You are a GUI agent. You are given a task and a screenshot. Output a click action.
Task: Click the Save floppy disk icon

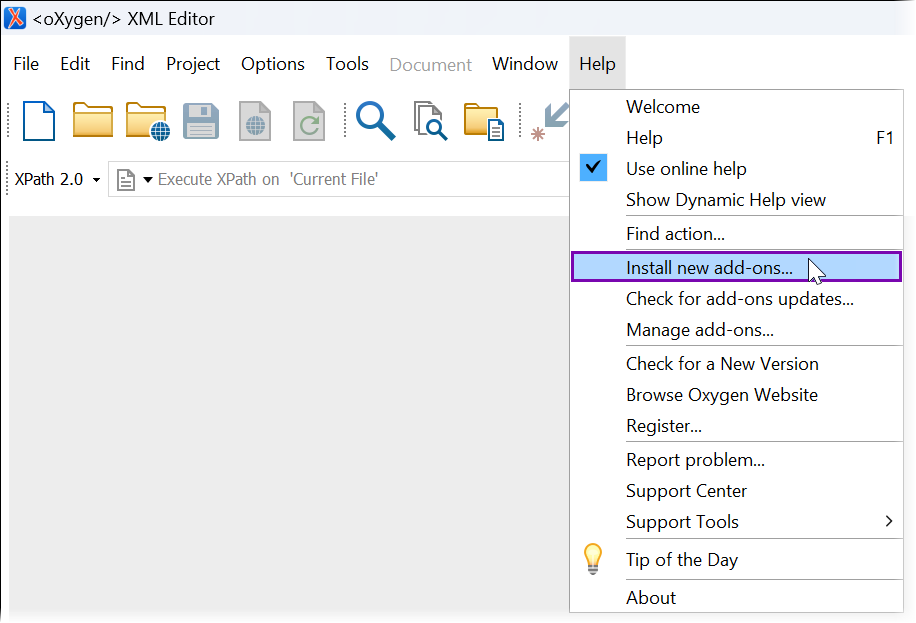pyautogui.click(x=201, y=121)
